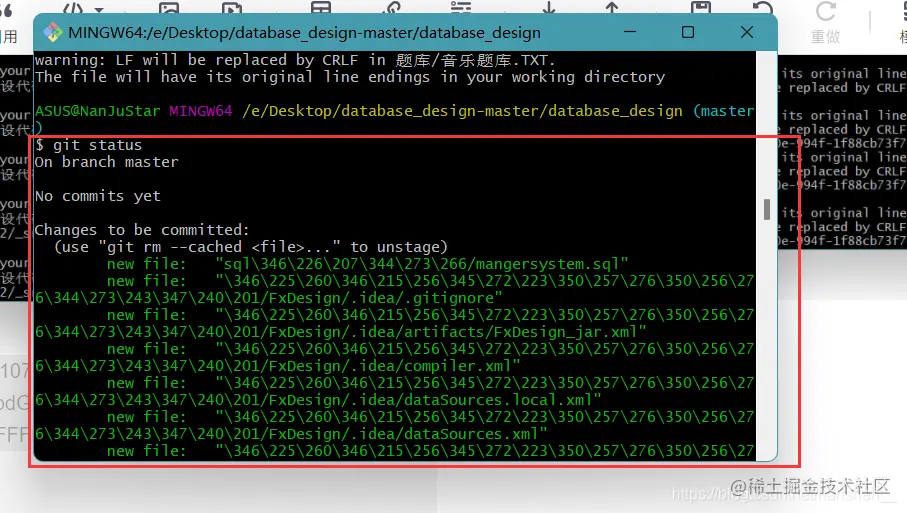The height and width of the screenshot is (513, 907).
Task: Click the line ending in "compiler.xml"
Action: click(278, 367)
